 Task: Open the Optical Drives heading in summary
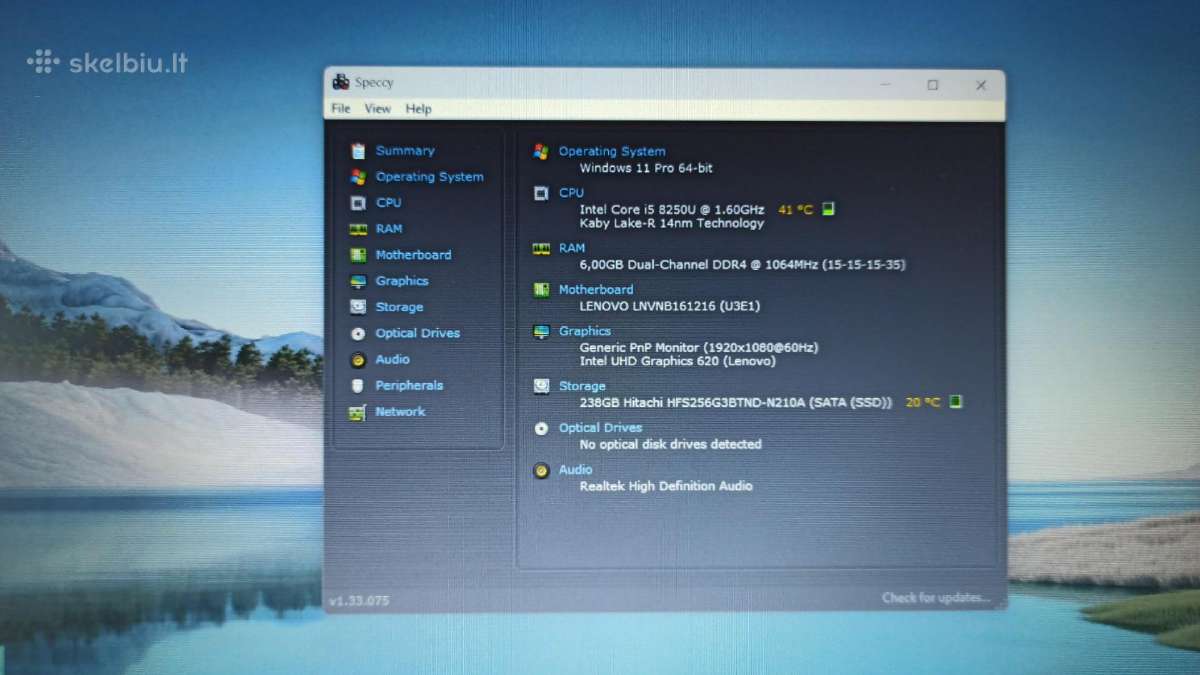(600, 427)
